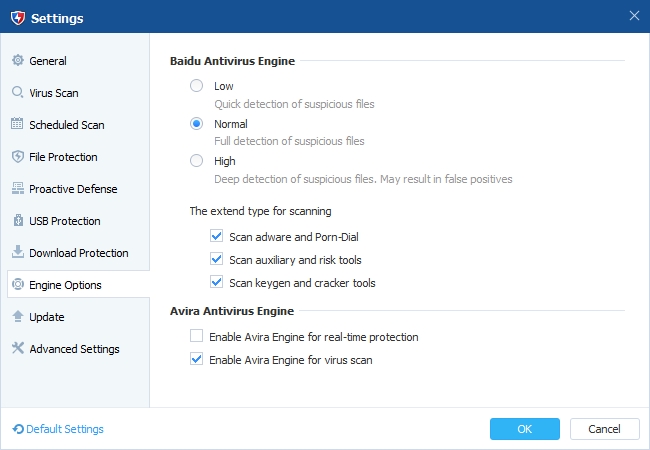Click the File Protection shield icon
Screen dimensions: 650x450
point(17,157)
